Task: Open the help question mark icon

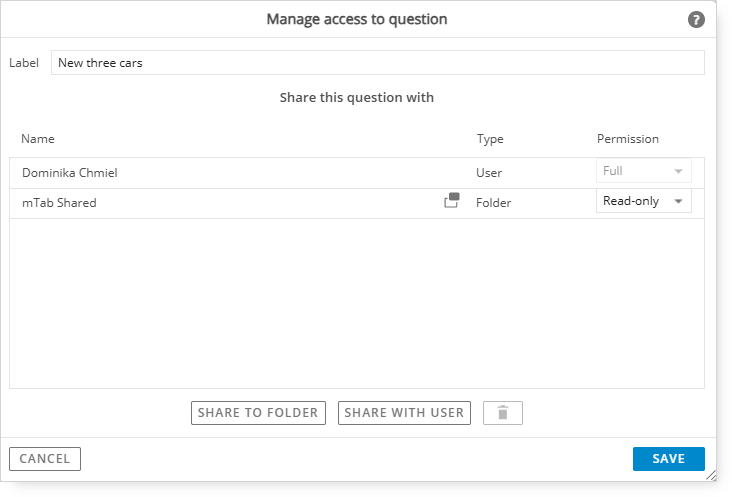Action: 696,20
